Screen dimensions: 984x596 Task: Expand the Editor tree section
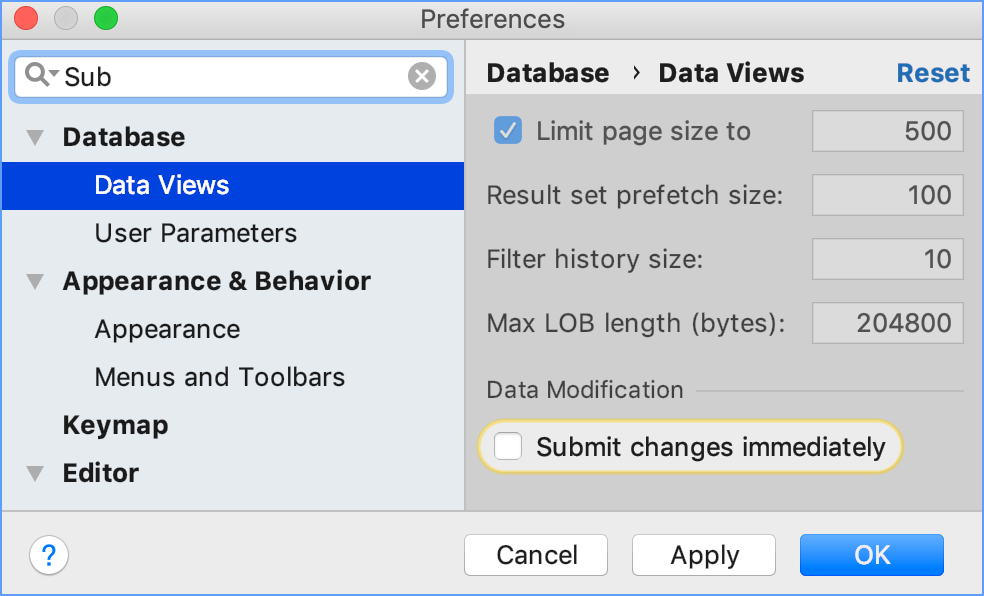click(x=36, y=474)
